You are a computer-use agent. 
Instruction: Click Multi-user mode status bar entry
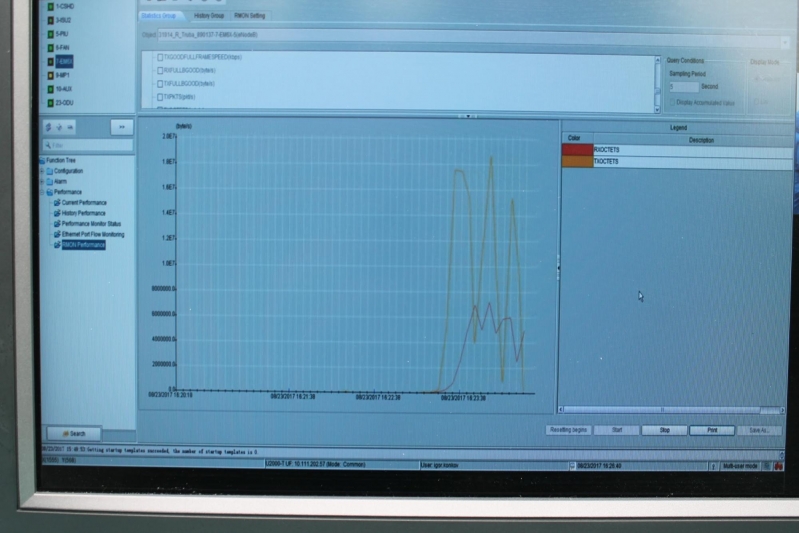(740, 466)
